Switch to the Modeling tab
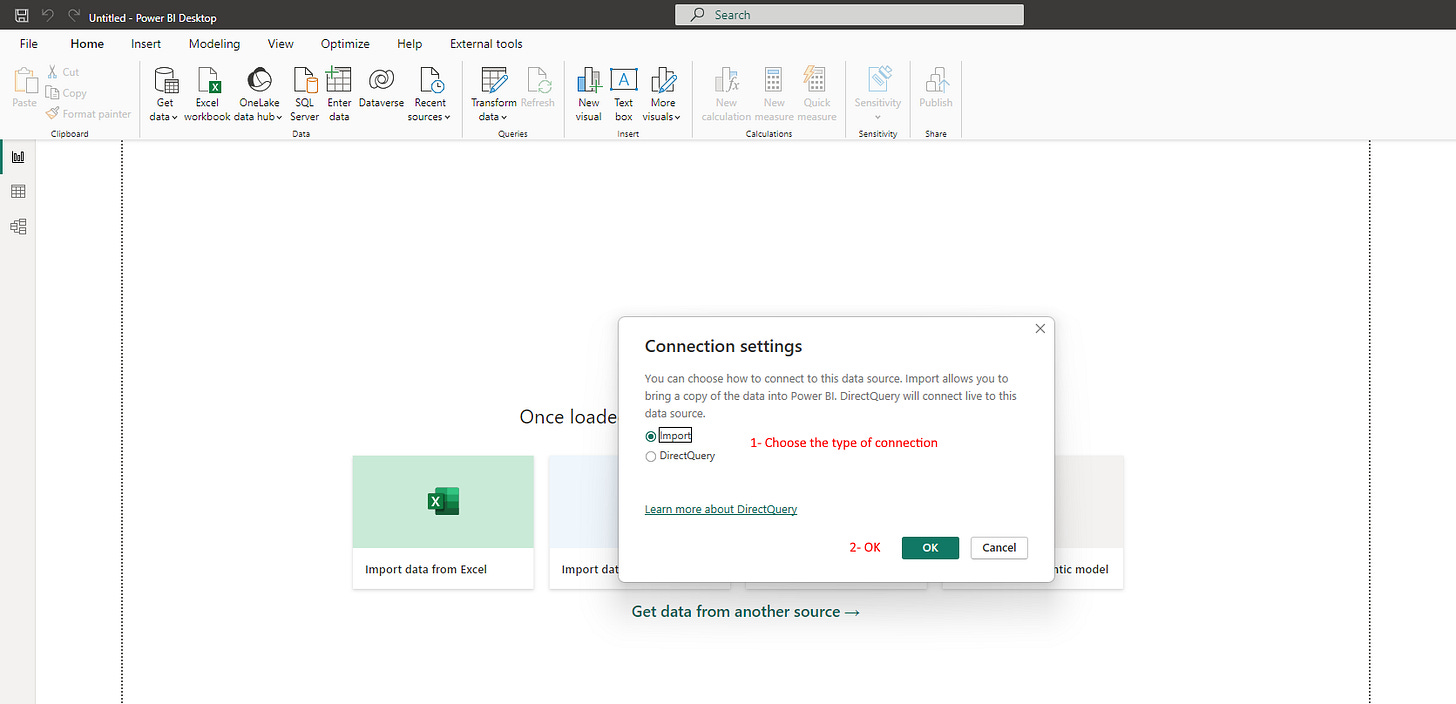 pyautogui.click(x=214, y=44)
